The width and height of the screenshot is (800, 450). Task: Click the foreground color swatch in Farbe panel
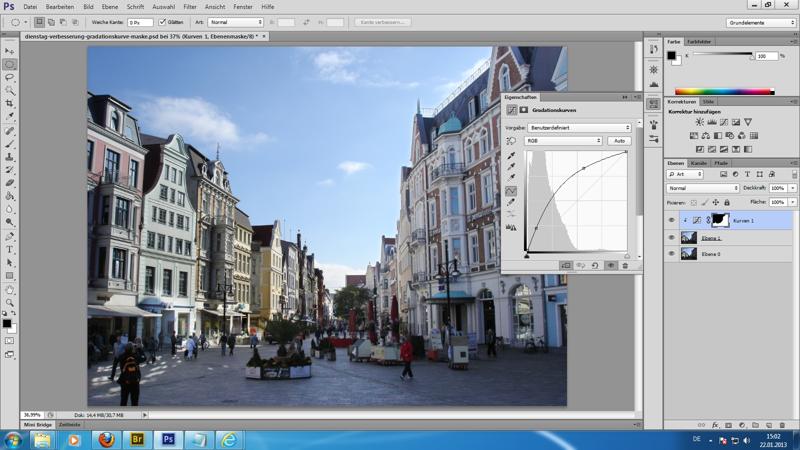[x=672, y=55]
